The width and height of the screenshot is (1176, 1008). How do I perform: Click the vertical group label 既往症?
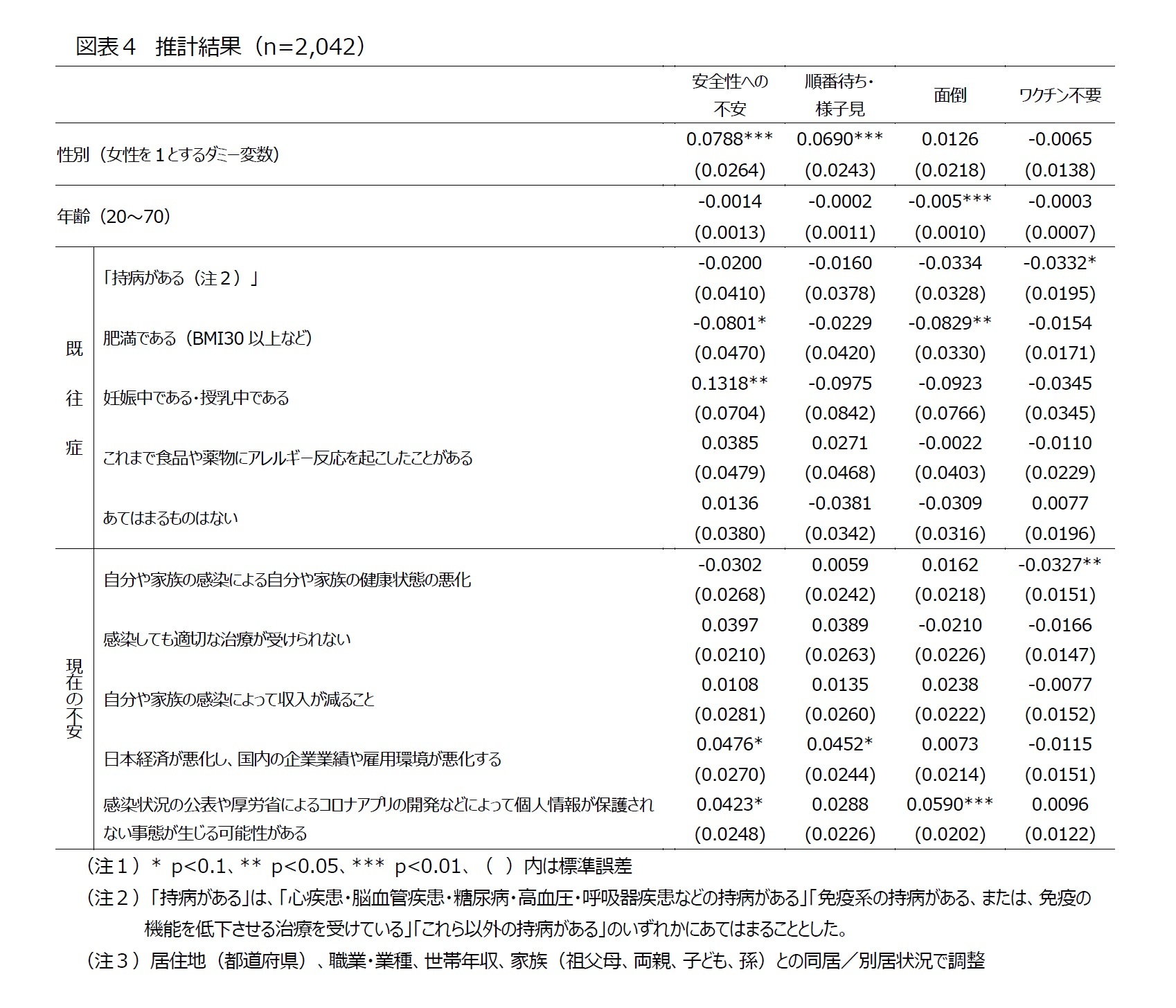[74, 398]
